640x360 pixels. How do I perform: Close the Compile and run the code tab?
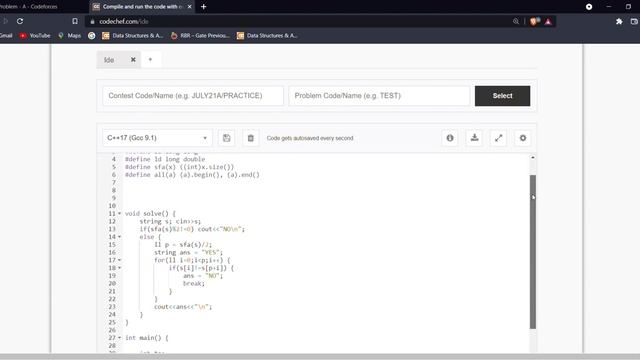point(189,7)
